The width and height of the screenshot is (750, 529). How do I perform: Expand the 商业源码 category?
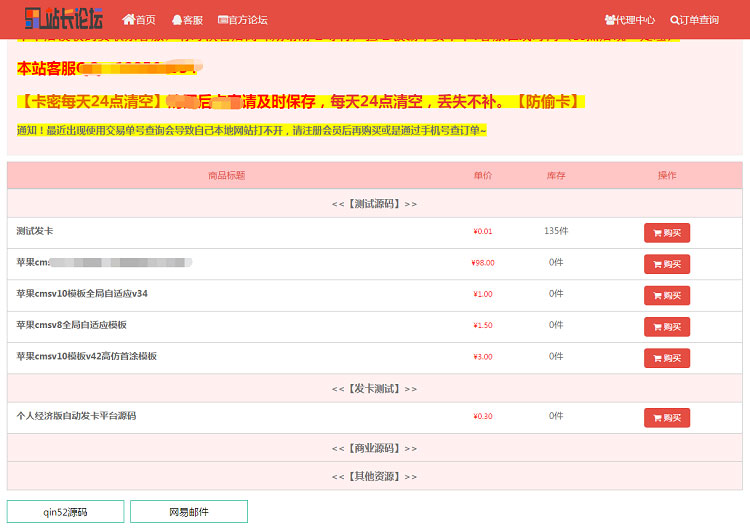coord(374,448)
